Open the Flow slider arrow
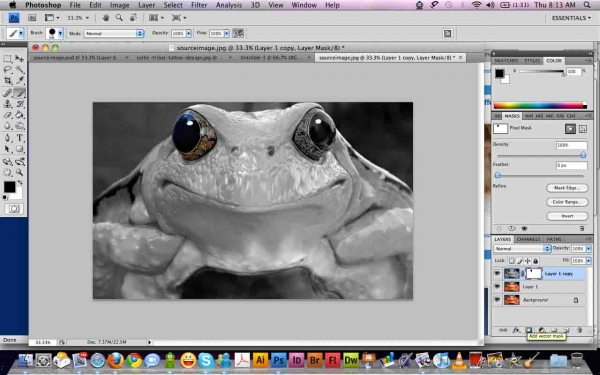Viewport: 600px width, 375px height. click(227, 33)
